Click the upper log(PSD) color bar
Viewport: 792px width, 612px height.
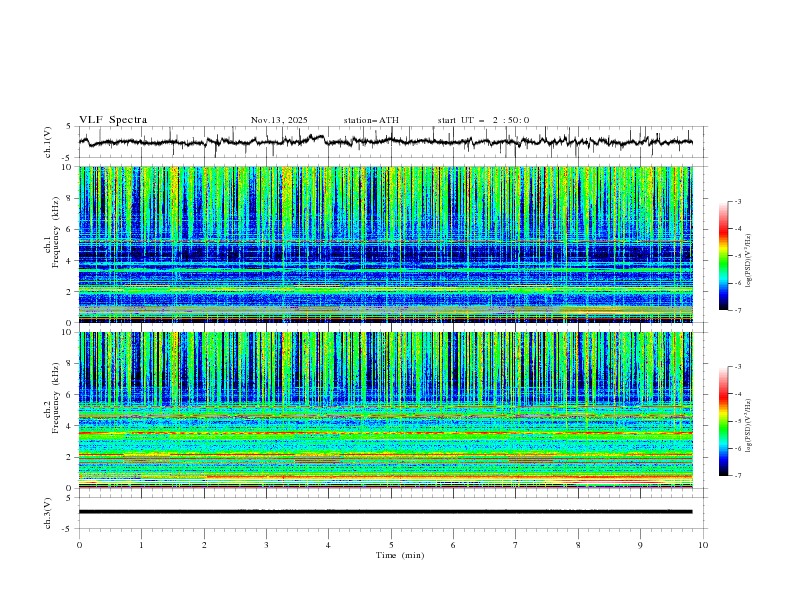coord(724,256)
